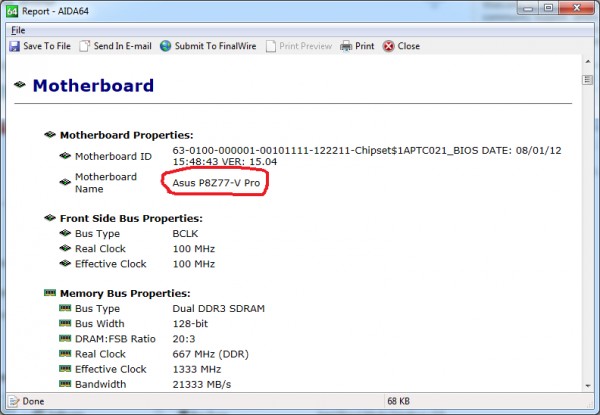This screenshot has width=600, height=415.
Task: Click the Submit To FinalWire globe icon
Action: [165, 46]
